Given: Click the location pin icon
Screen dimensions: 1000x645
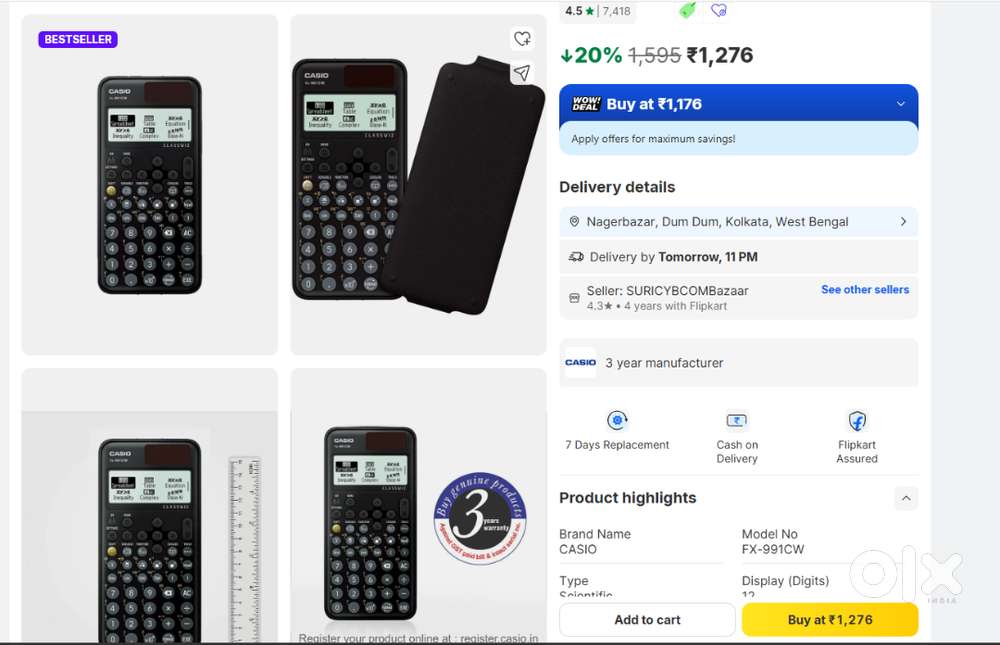Looking at the screenshot, I should tap(574, 221).
